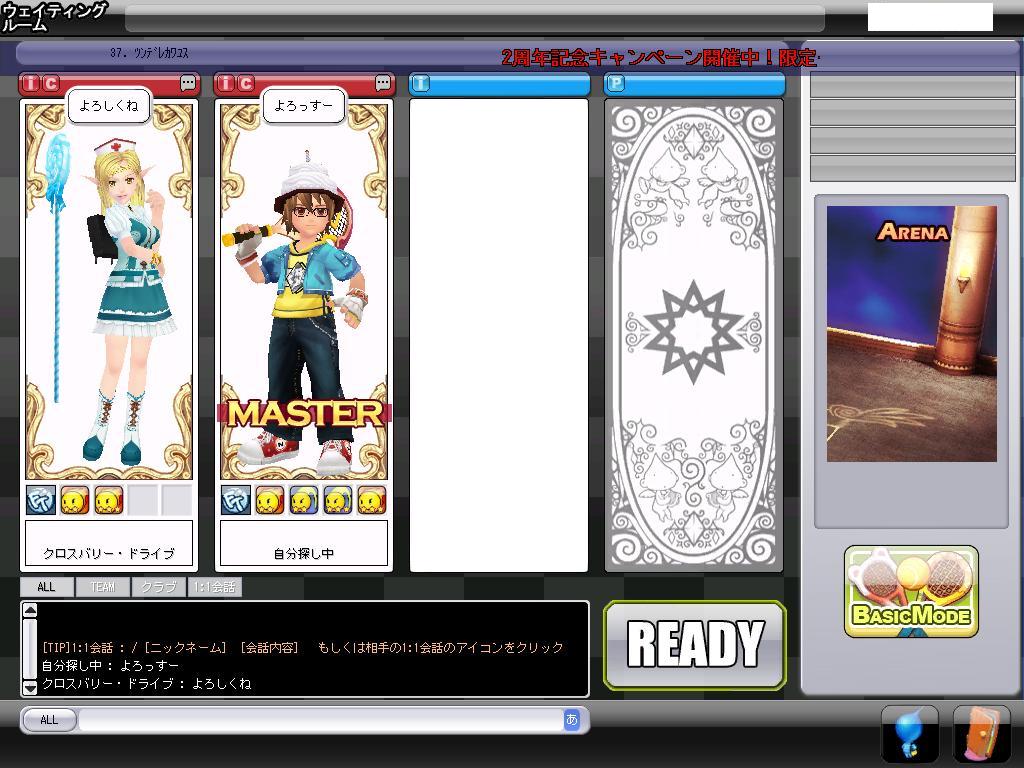Select the Arena court map thumbnail
This screenshot has height=768, width=1024.
(x=911, y=334)
